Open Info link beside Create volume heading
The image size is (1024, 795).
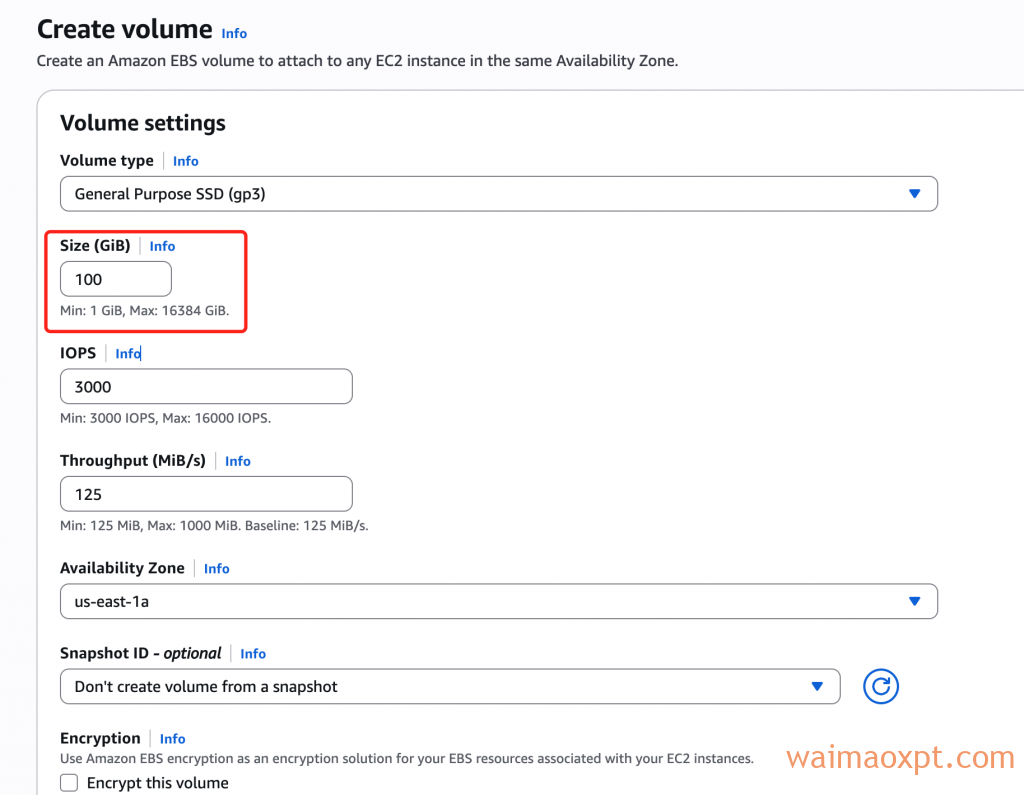coord(234,33)
